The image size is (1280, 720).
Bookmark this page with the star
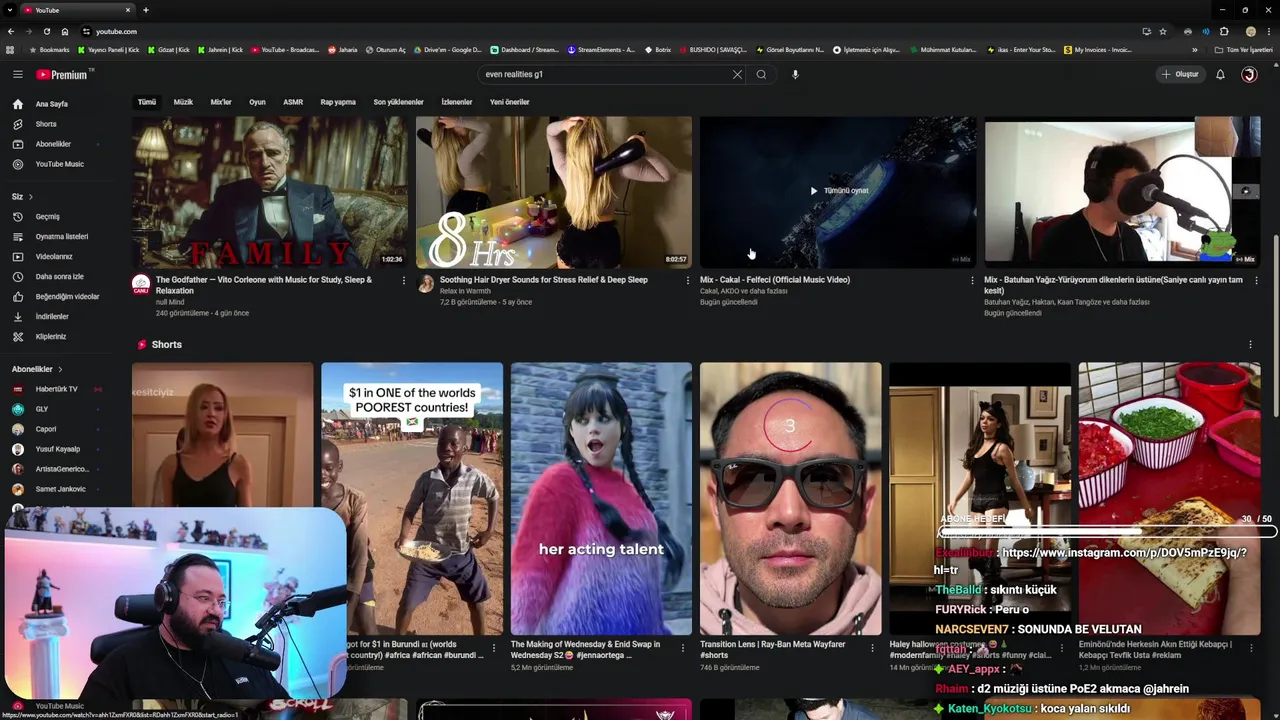point(1162,31)
